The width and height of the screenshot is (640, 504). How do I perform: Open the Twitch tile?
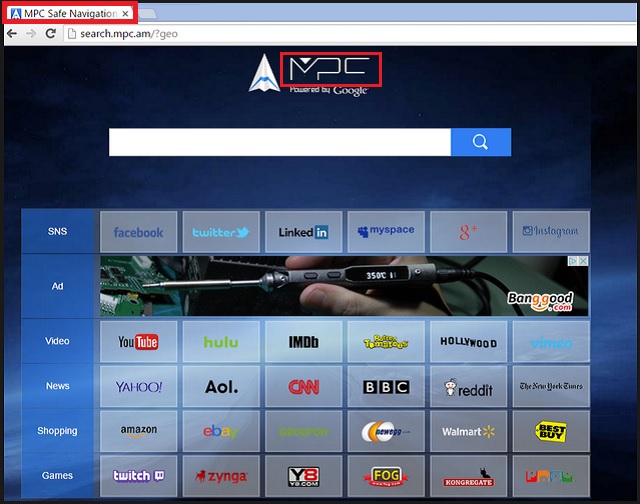(x=138, y=476)
